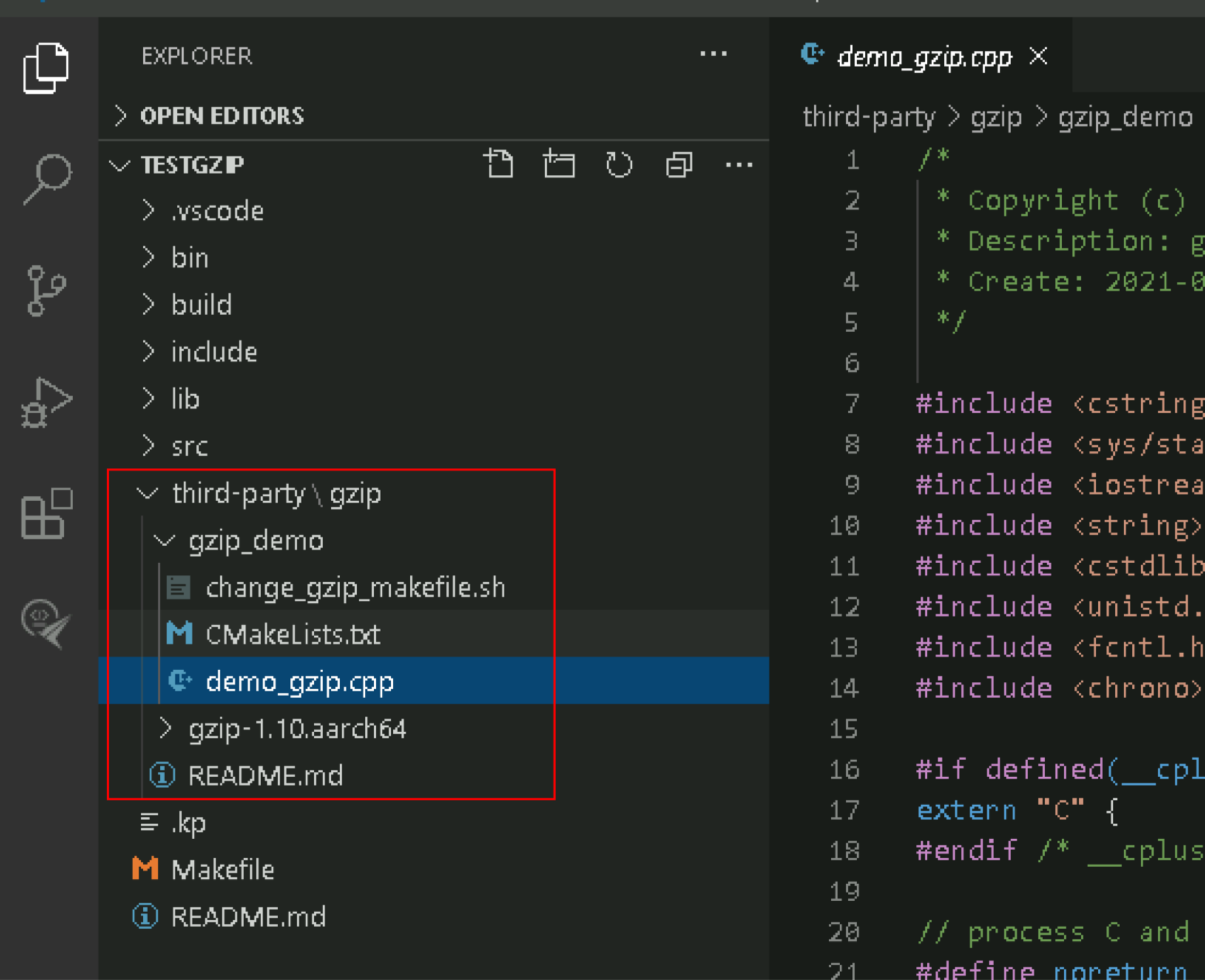Click the CMake icon beside CMakeLists.txt

(x=179, y=633)
